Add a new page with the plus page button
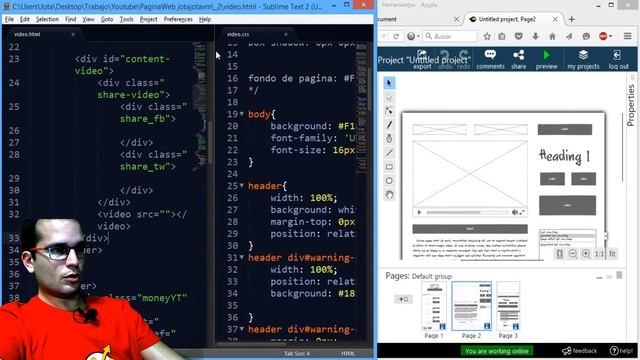 [x=403, y=299]
